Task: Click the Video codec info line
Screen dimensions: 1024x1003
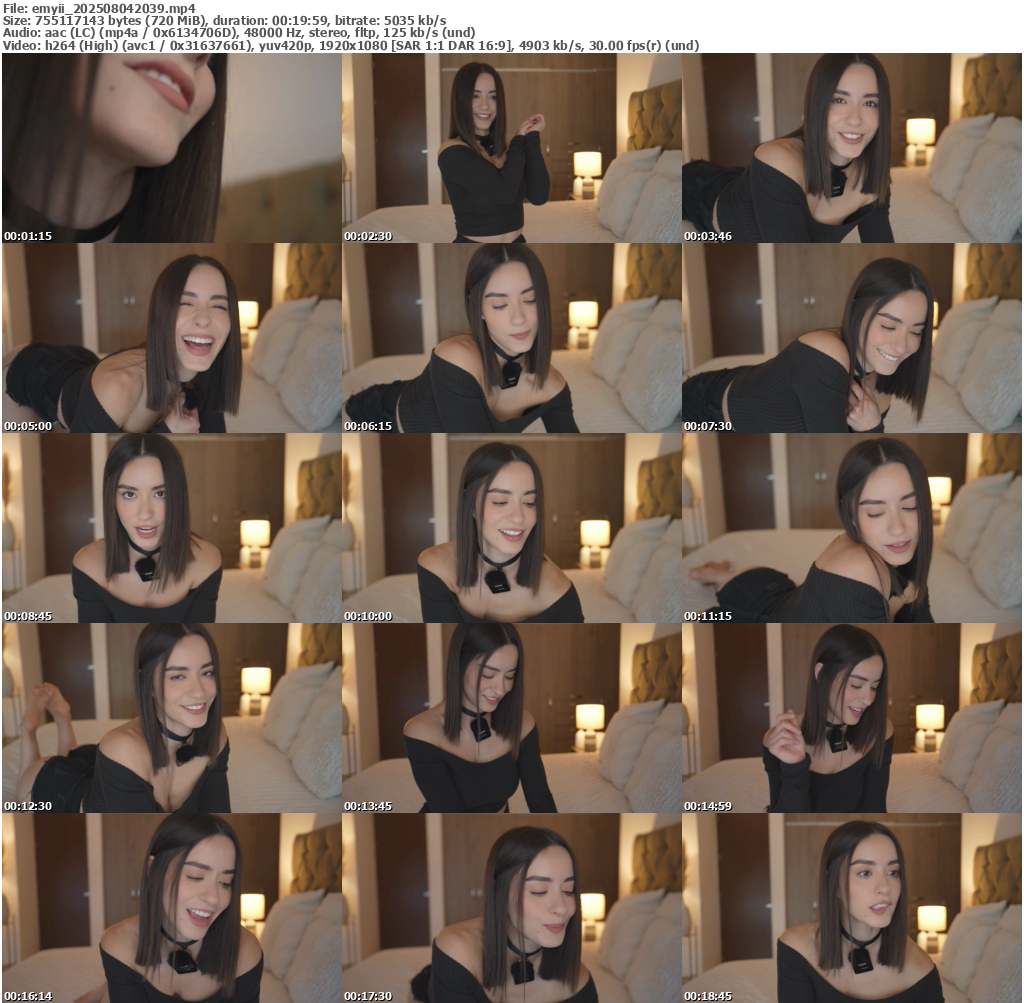Action: 350,46
